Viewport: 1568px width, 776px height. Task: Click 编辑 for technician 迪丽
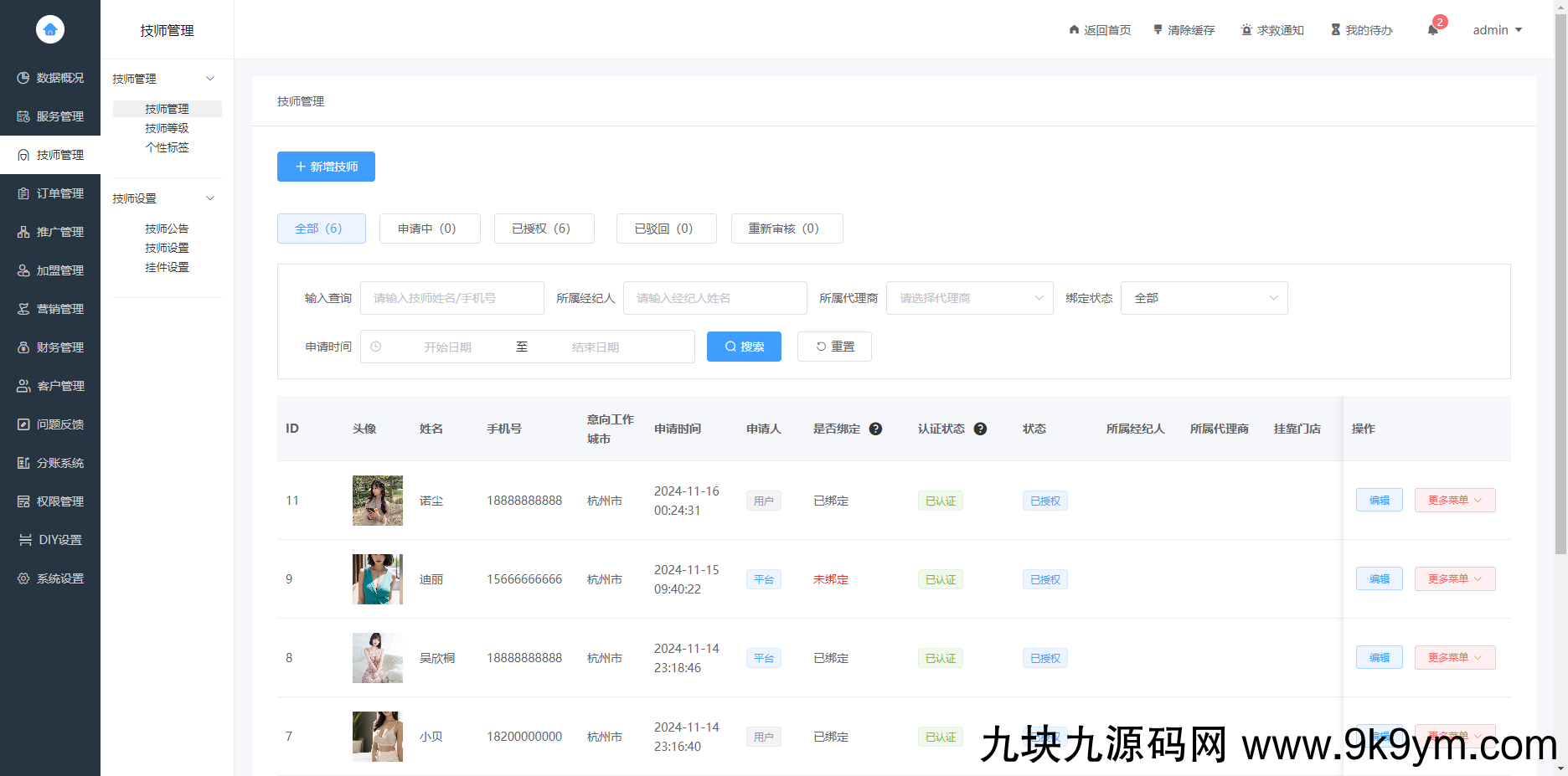[x=1379, y=578]
